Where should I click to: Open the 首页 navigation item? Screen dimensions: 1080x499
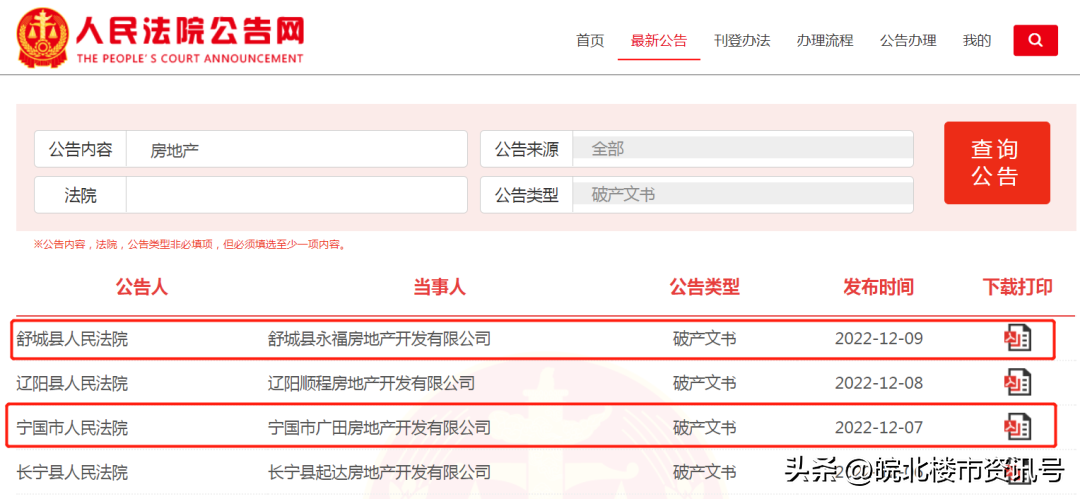click(590, 41)
